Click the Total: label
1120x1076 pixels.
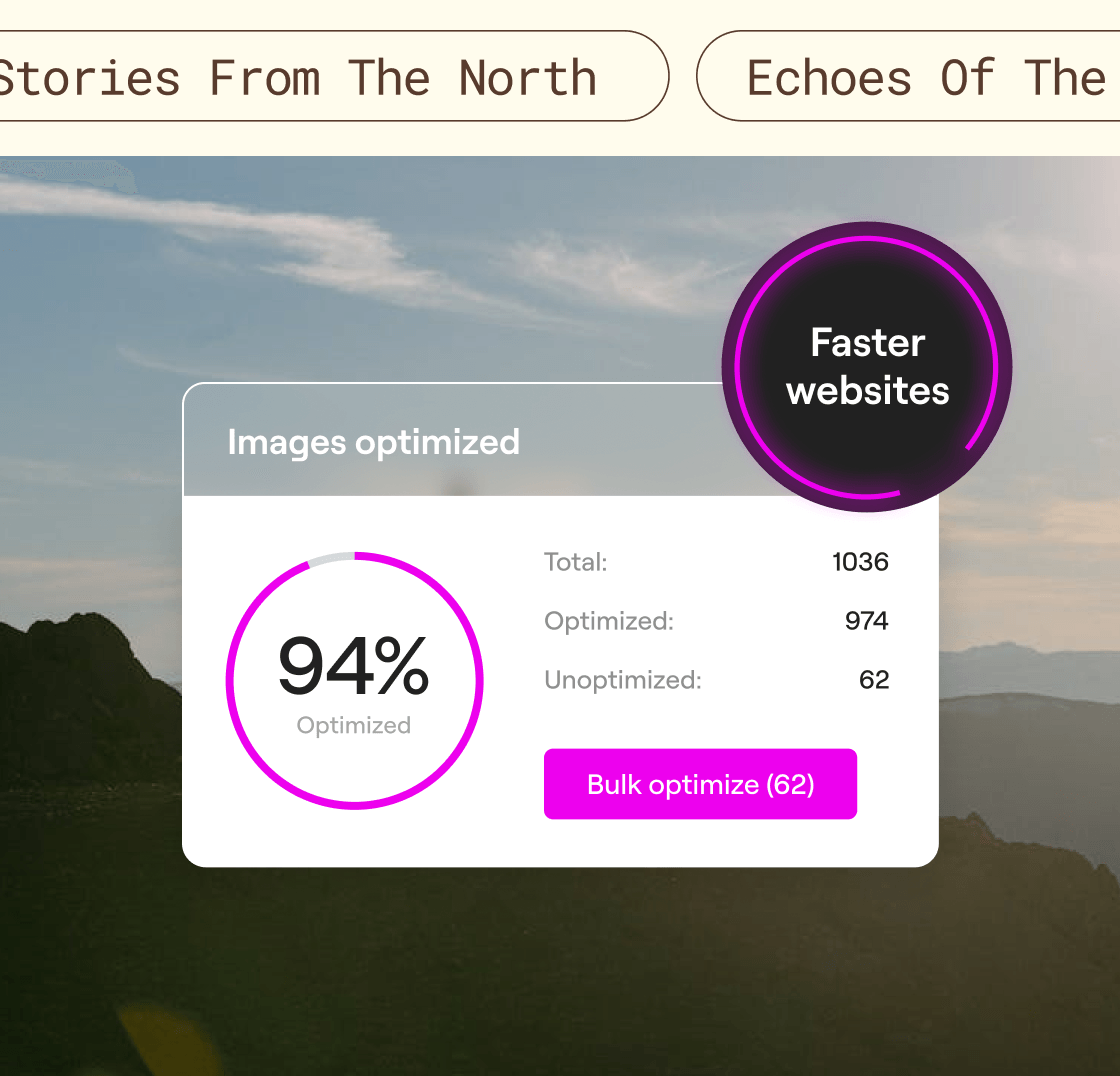(575, 562)
